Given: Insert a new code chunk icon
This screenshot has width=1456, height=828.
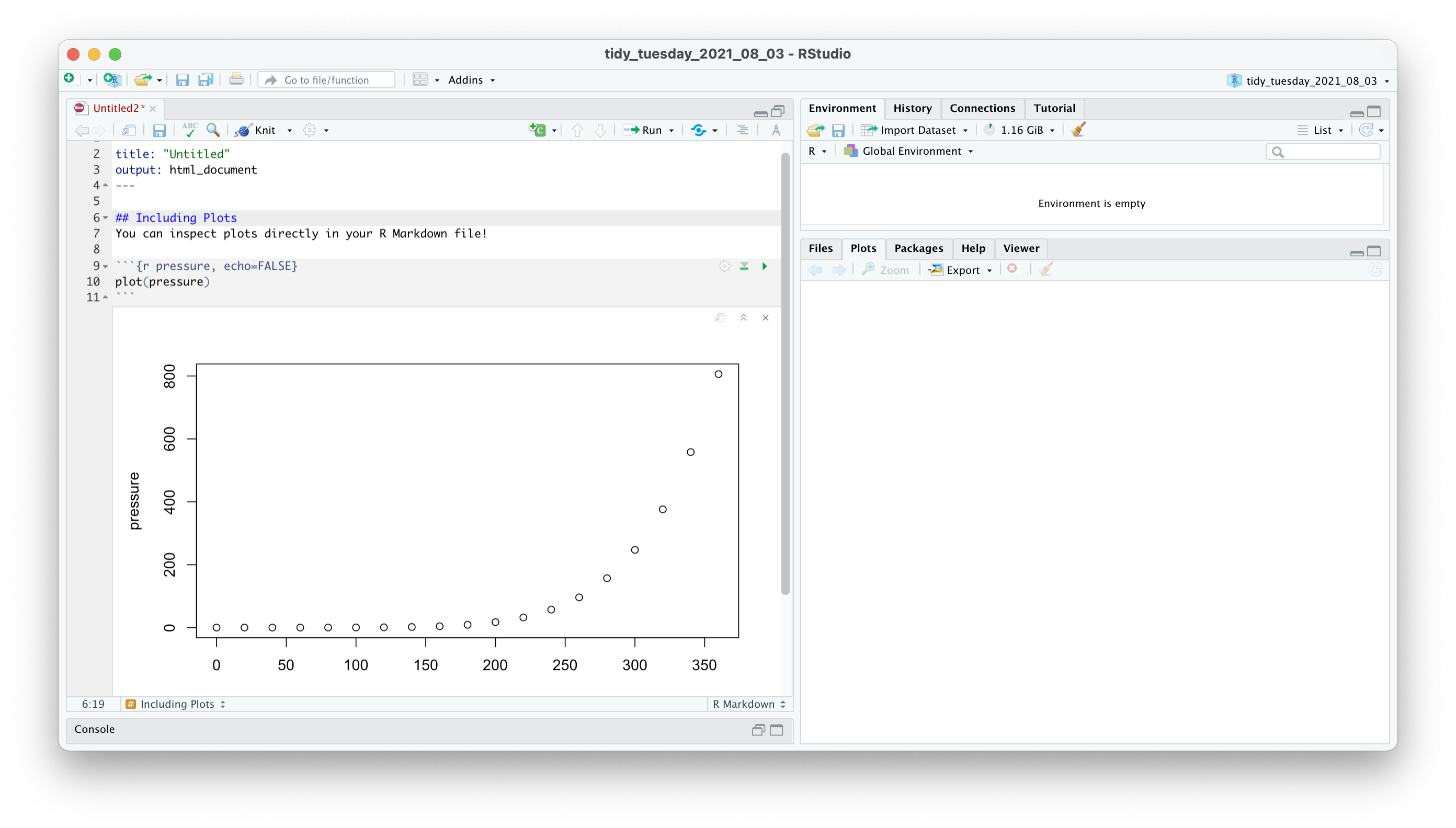Looking at the screenshot, I should click(x=538, y=130).
